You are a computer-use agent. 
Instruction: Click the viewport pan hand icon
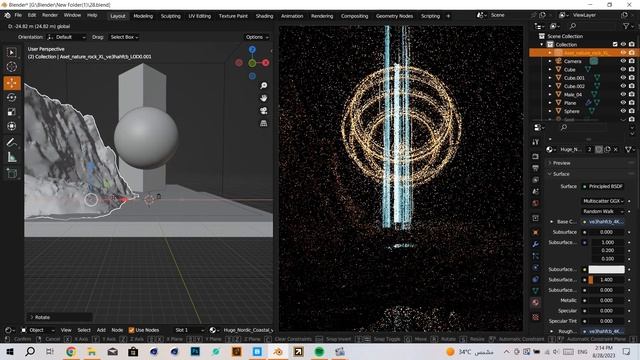(x=264, y=98)
